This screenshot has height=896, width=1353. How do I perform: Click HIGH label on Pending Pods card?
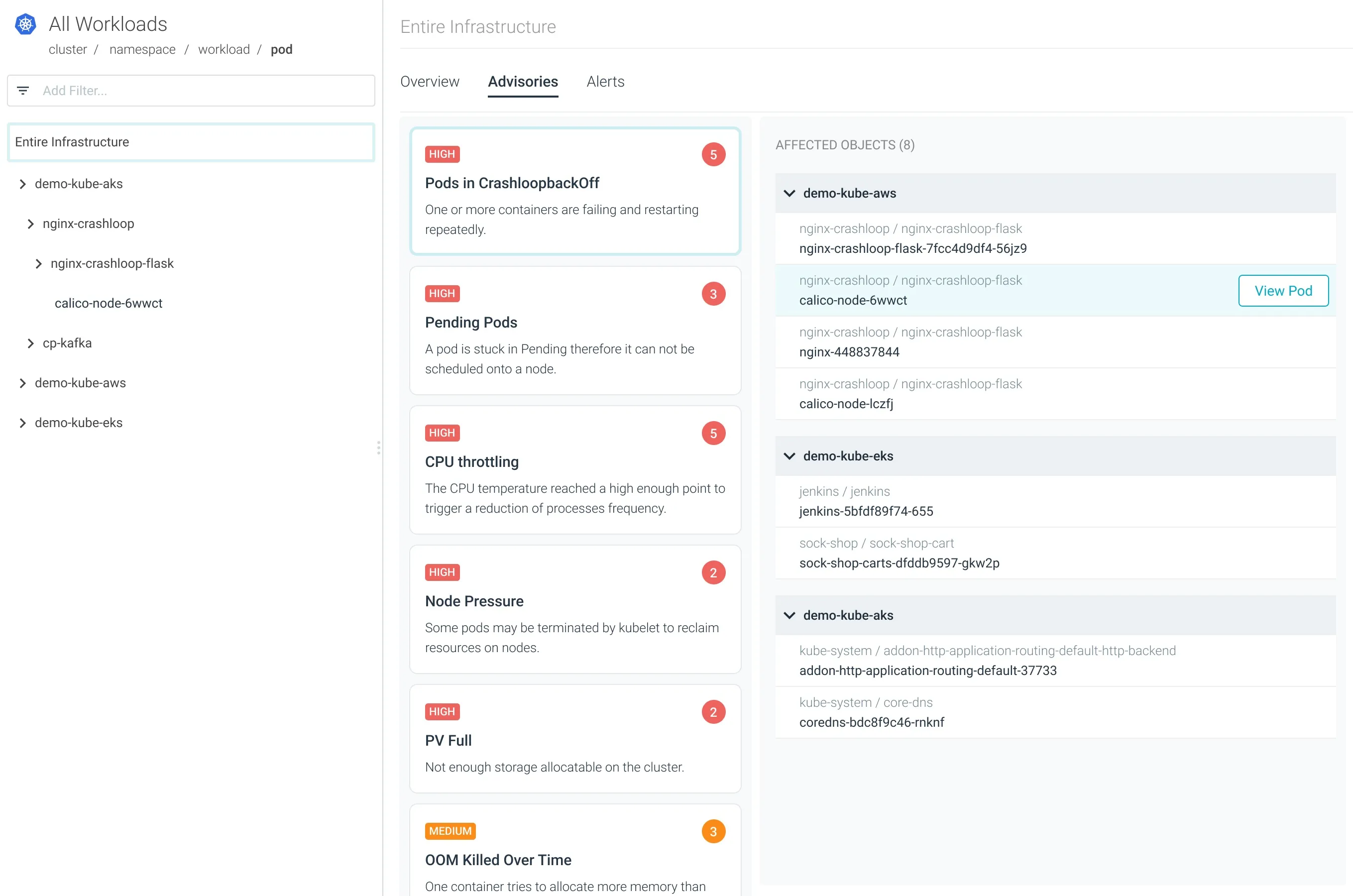click(x=442, y=294)
